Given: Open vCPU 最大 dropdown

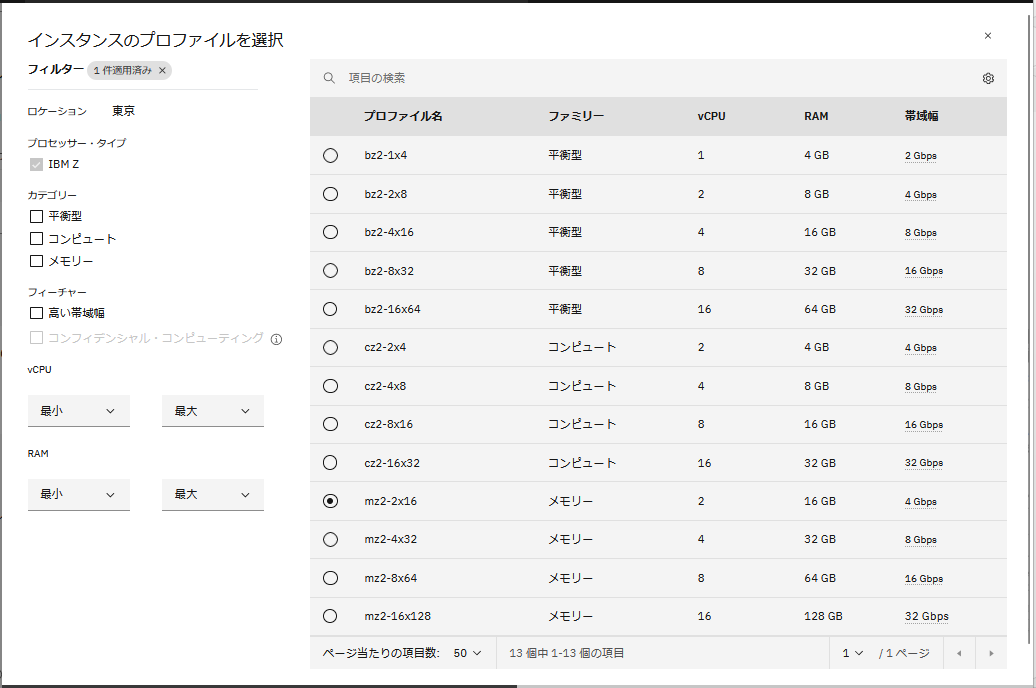Looking at the screenshot, I should coord(213,411).
